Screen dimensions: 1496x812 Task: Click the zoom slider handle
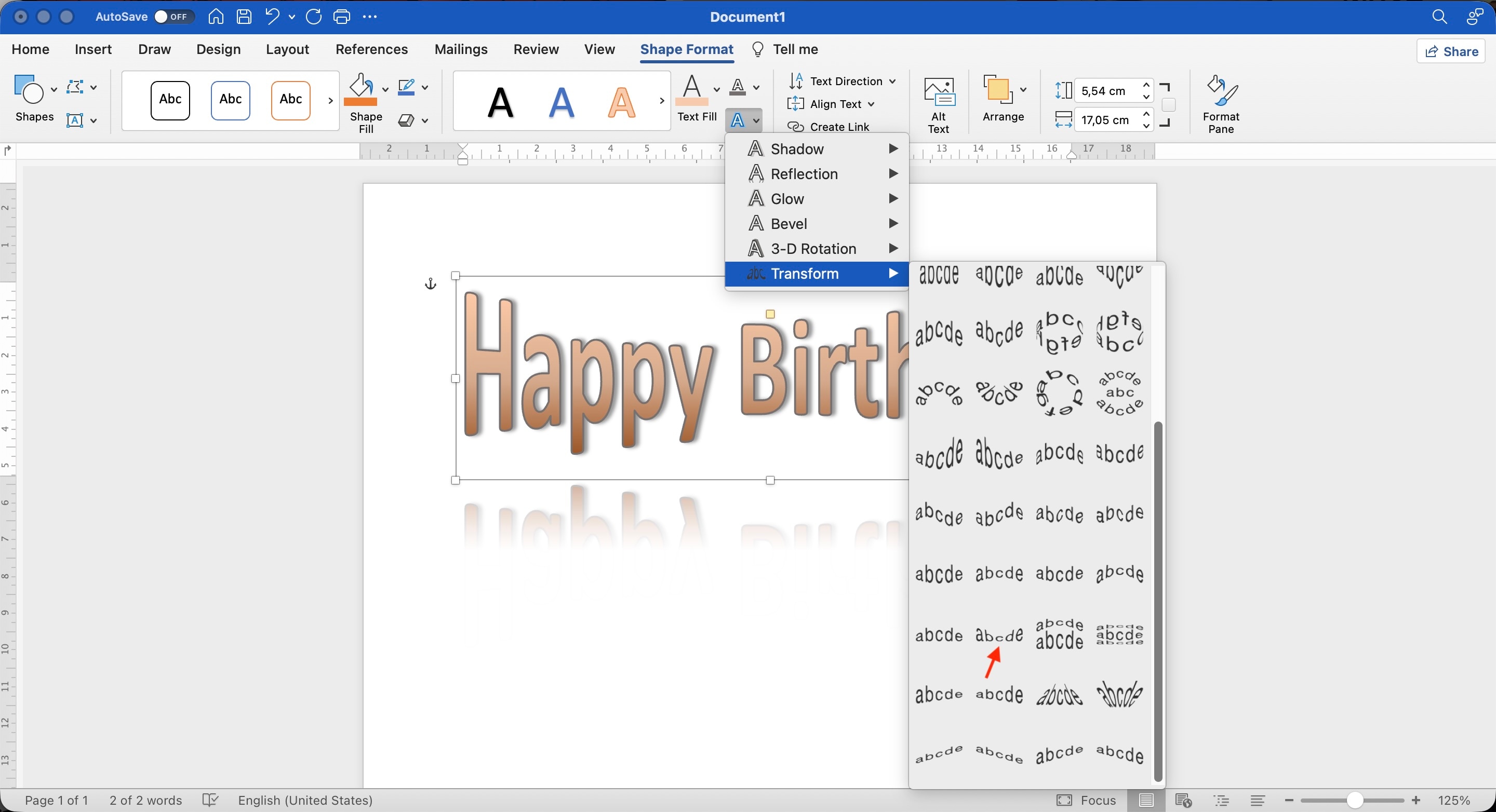pos(1355,801)
